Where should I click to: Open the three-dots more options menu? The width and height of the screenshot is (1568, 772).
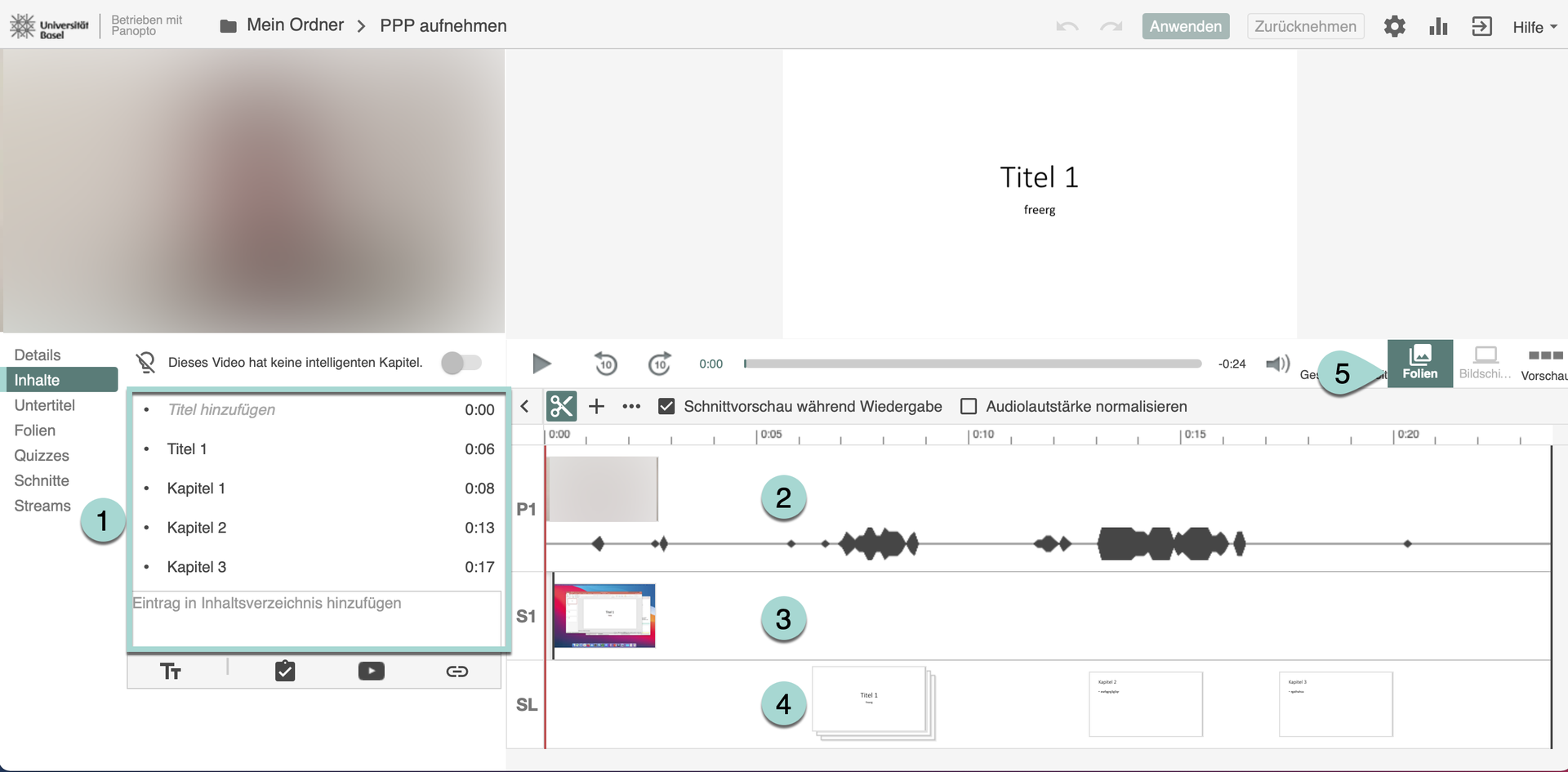click(631, 406)
